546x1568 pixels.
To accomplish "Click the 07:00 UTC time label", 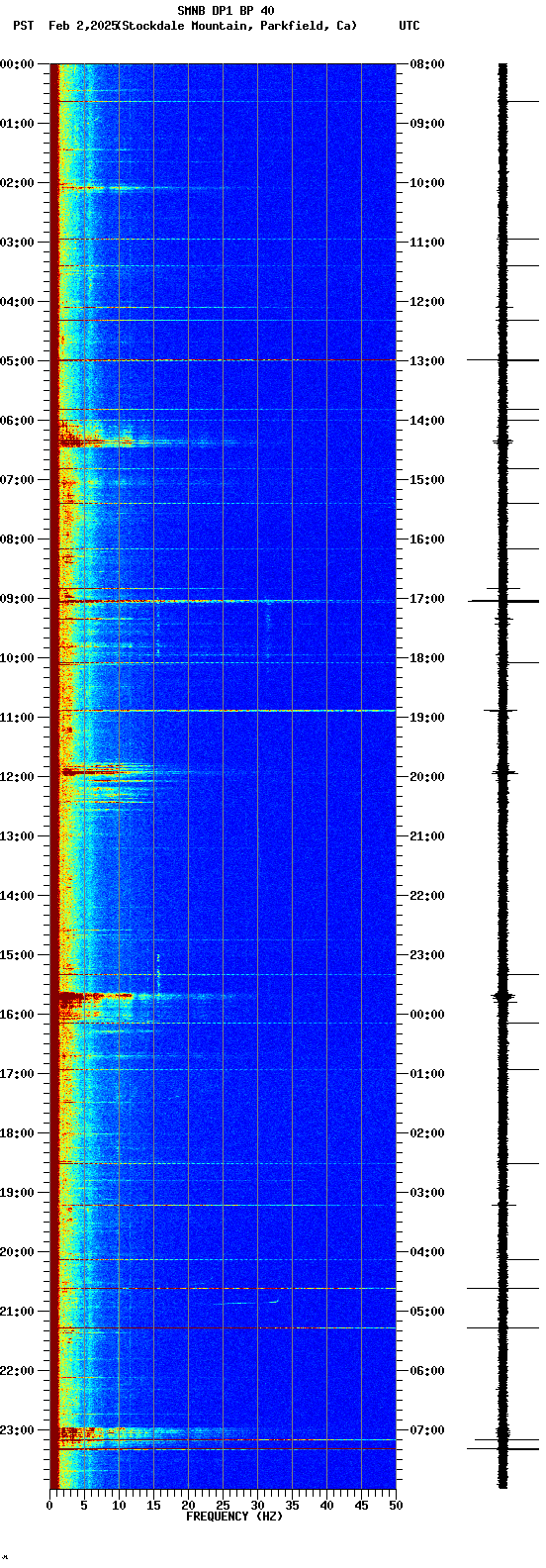I will [427, 1430].
